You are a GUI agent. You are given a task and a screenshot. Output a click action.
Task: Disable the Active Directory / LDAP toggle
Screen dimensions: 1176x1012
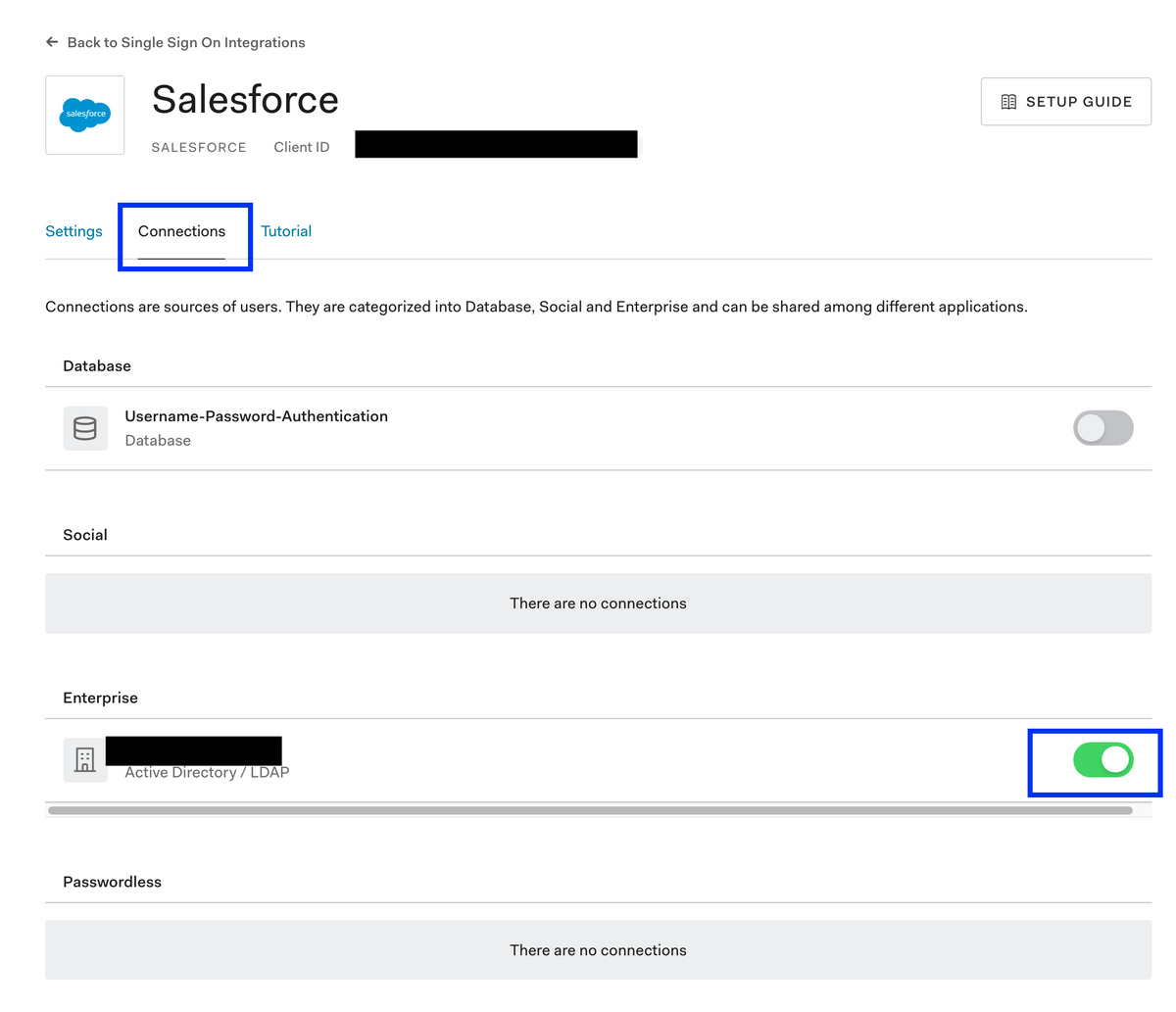tap(1103, 760)
